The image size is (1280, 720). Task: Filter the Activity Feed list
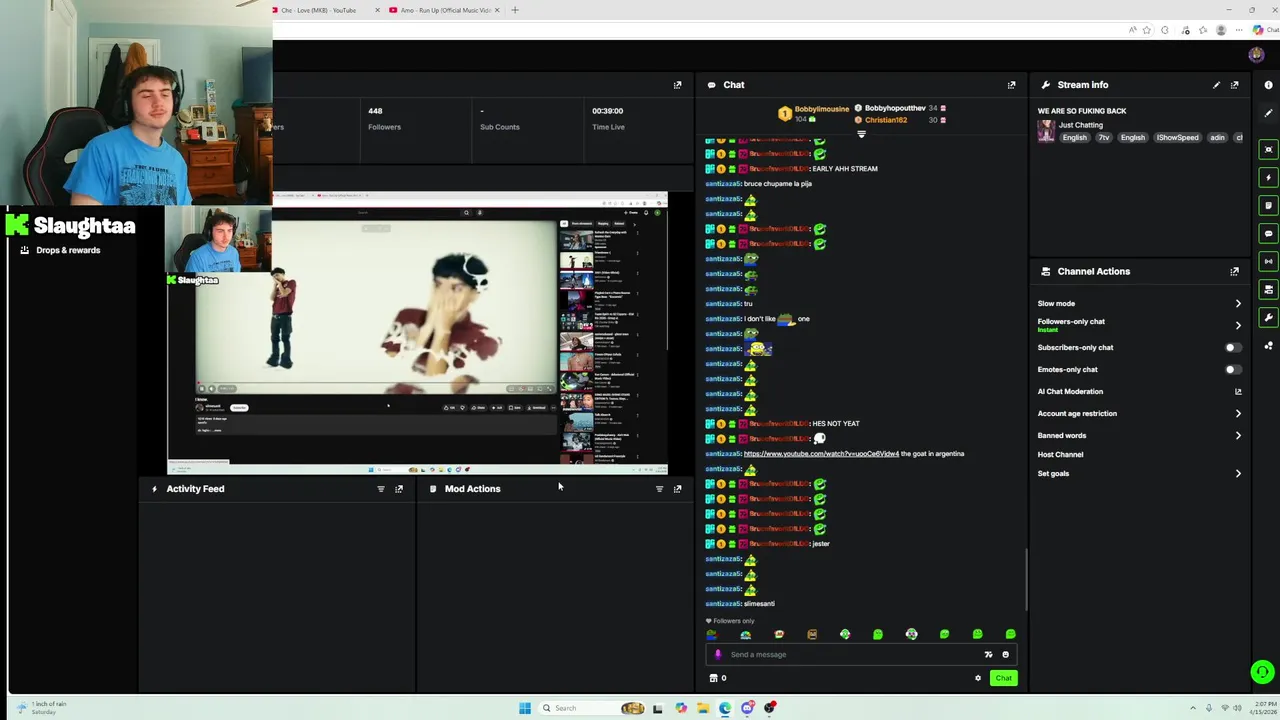pos(381,489)
